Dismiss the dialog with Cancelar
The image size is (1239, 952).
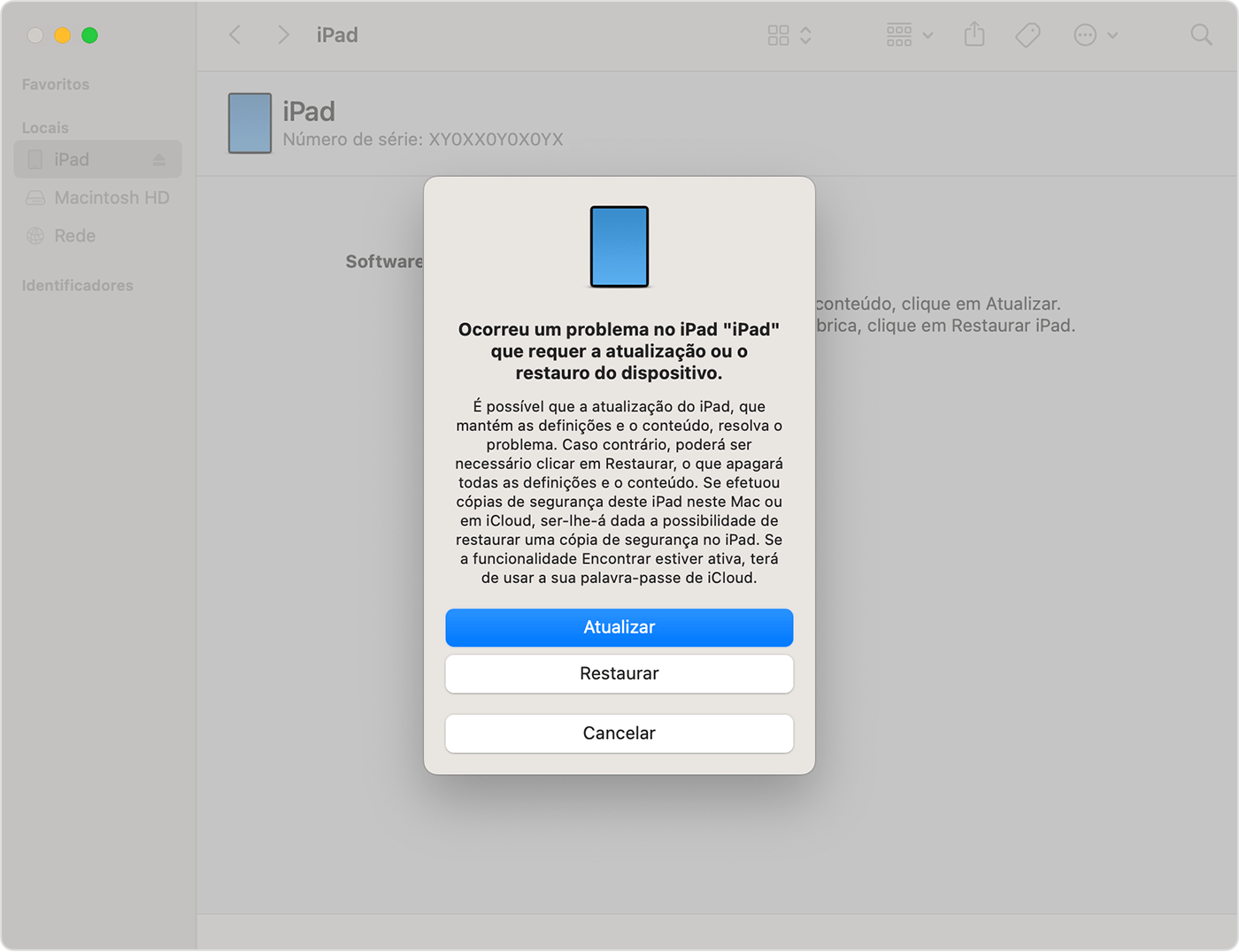click(x=619, y=733)
